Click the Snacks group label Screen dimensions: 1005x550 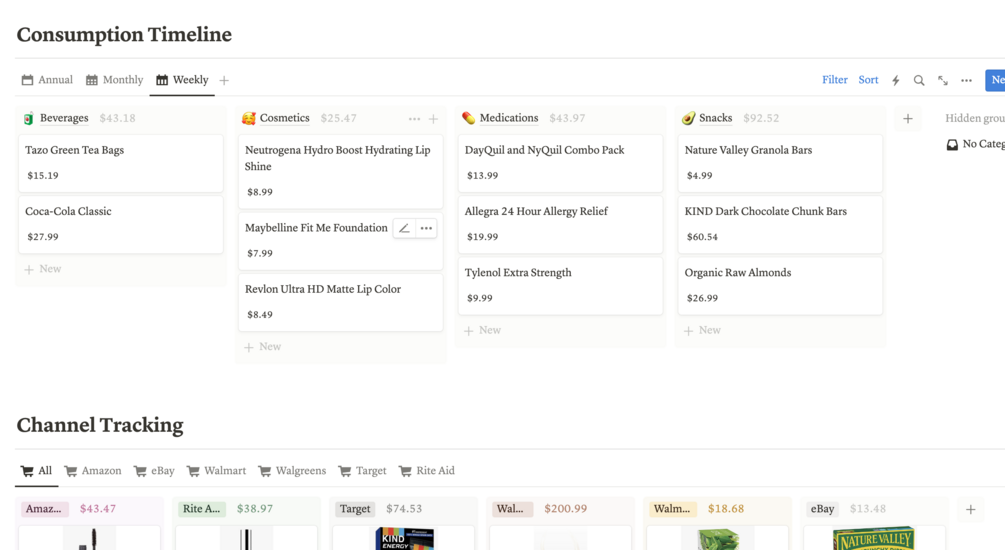(x=715, y=118)
